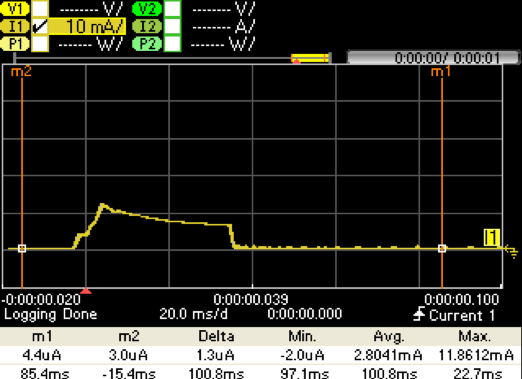Image resolution: width=522 pixels, height=379 pixels.
Task: Click the -15.4ms m2 time value
Action: tap(129, 373)
